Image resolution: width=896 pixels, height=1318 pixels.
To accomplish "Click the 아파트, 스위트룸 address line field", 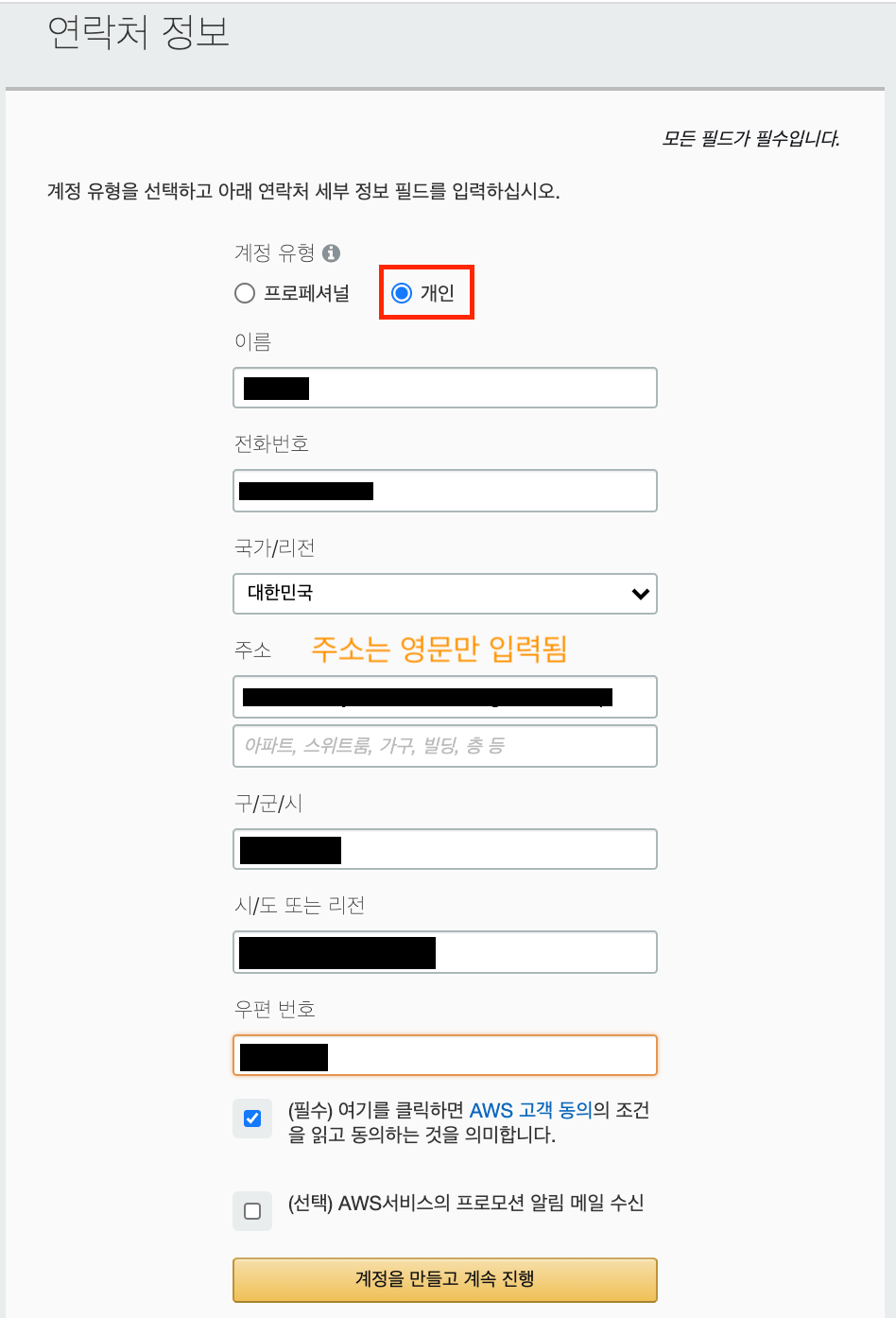I will point(444,746).
